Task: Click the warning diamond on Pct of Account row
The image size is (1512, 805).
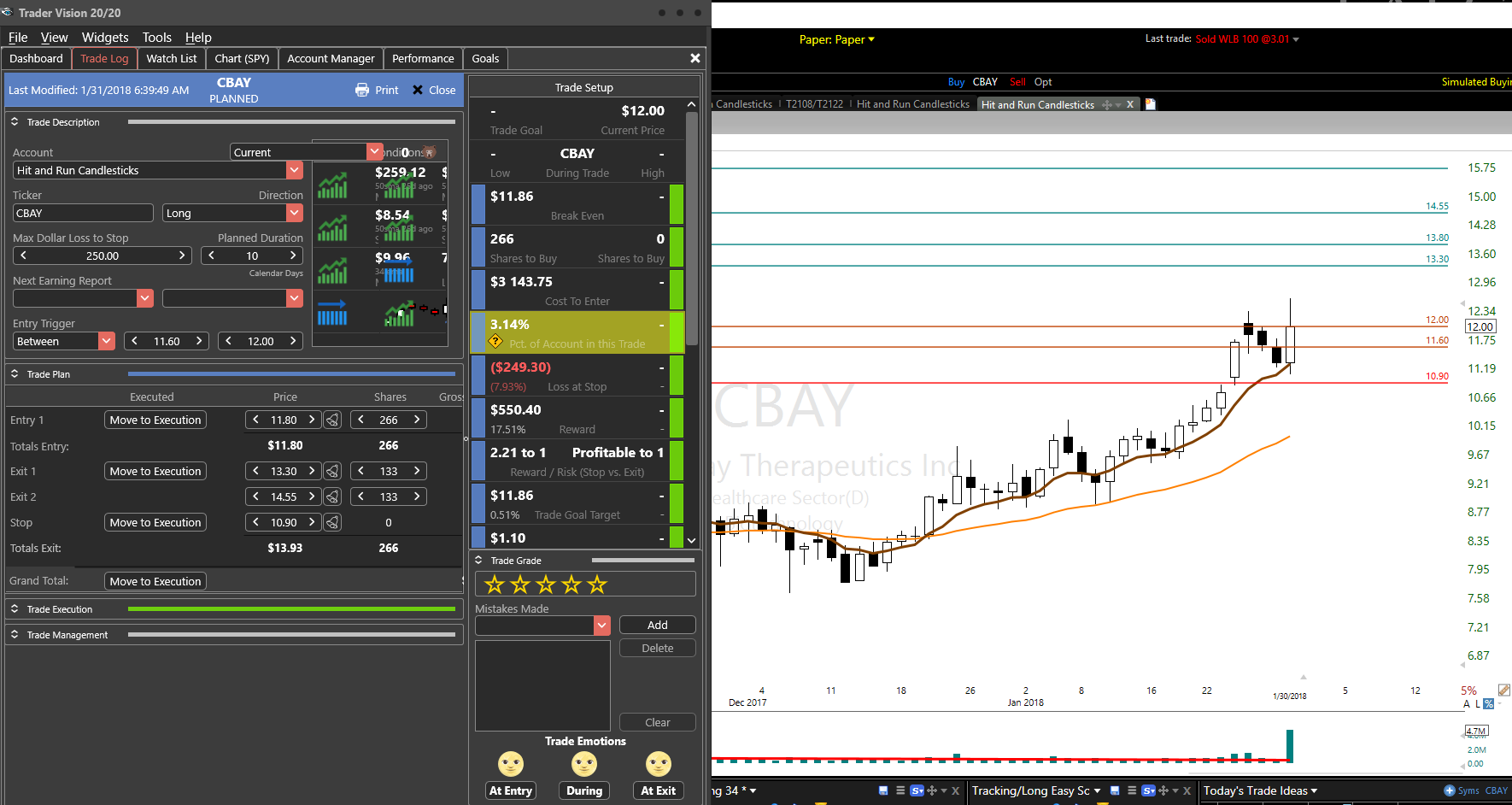Action: [x=495, y=341]
